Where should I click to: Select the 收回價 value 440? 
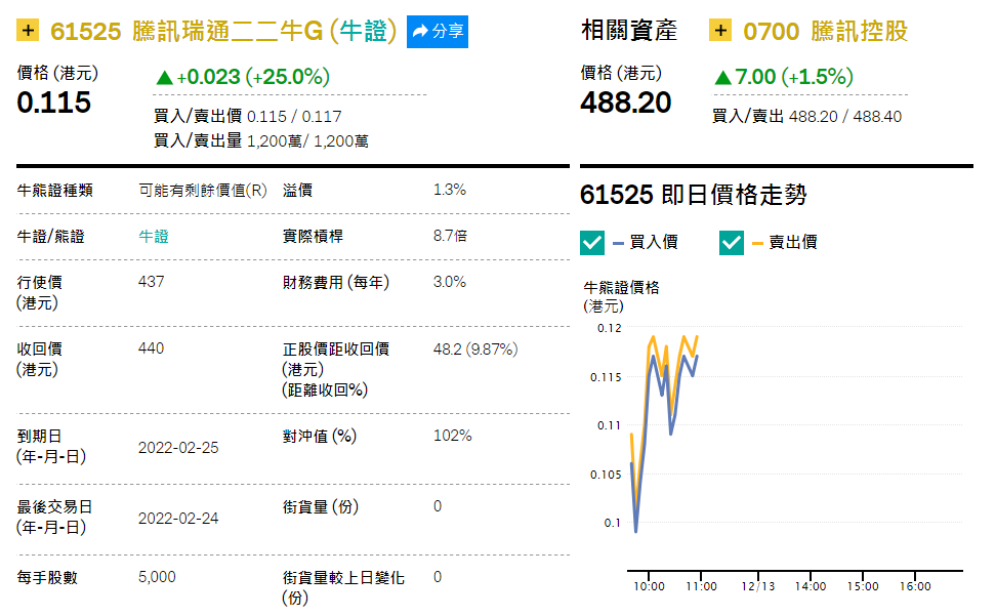click(x=151, y=349)
